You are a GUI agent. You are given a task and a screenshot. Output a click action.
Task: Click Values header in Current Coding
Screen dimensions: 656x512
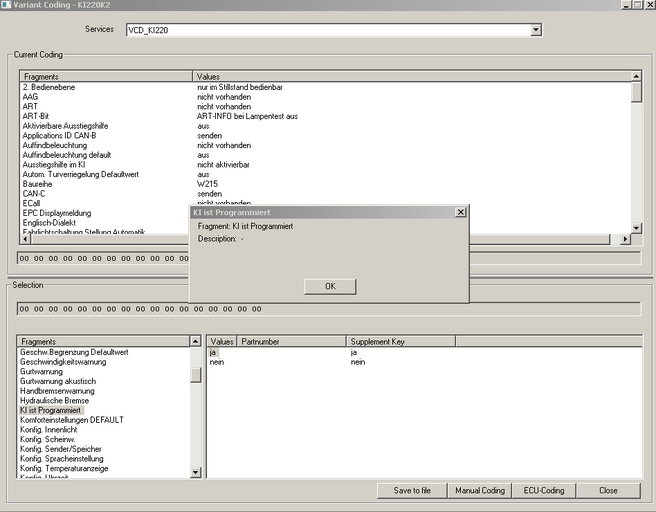412,77
